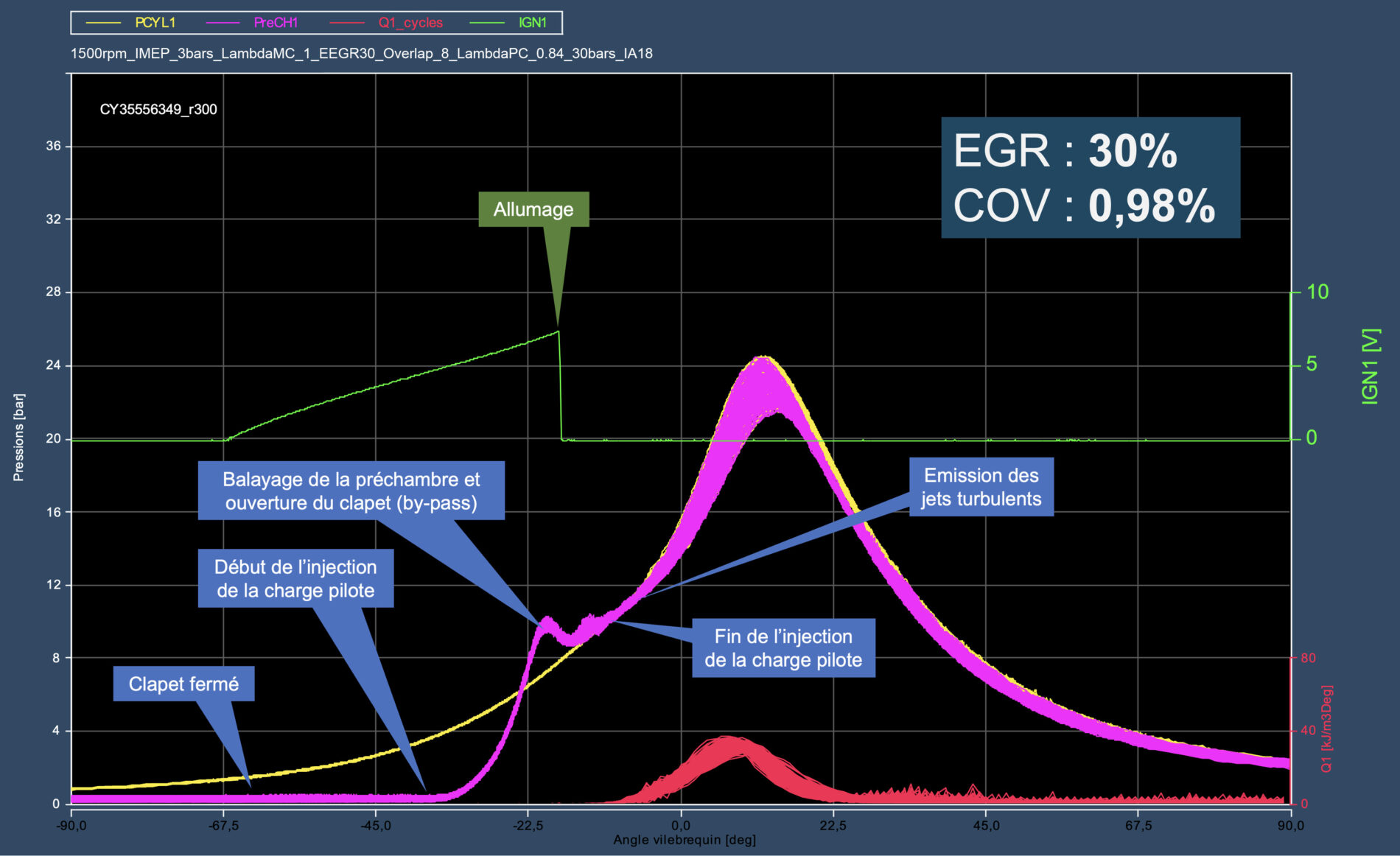Select the Clapet fermé callout box
The width and height of the screenshot is (1400, 856).
[x=183, y=684]
